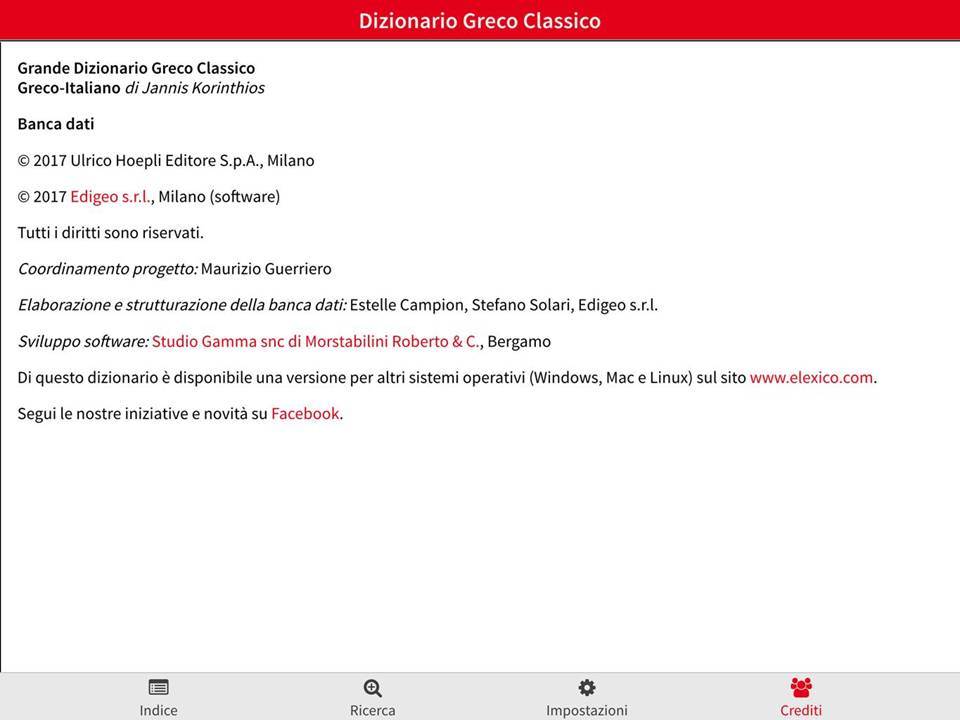This screenshot has width=960, height=720.
Task: Click 'Elaborazione e strutturazione della banca dati:' label
Action: pyautogui.click(x=182, y=305)
